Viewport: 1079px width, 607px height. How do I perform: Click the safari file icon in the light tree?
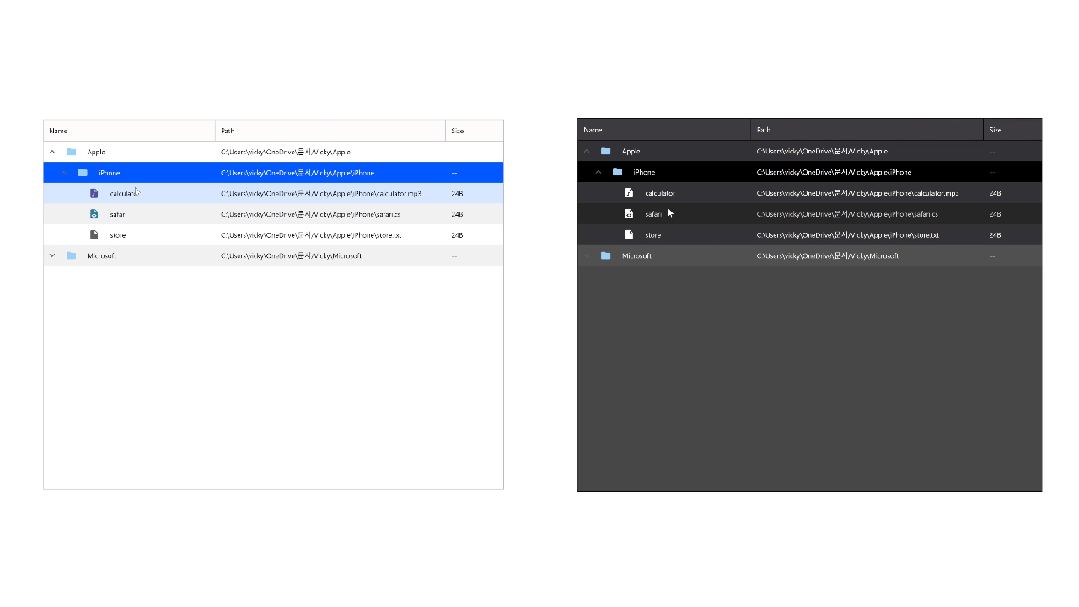(x=94, y=214)
